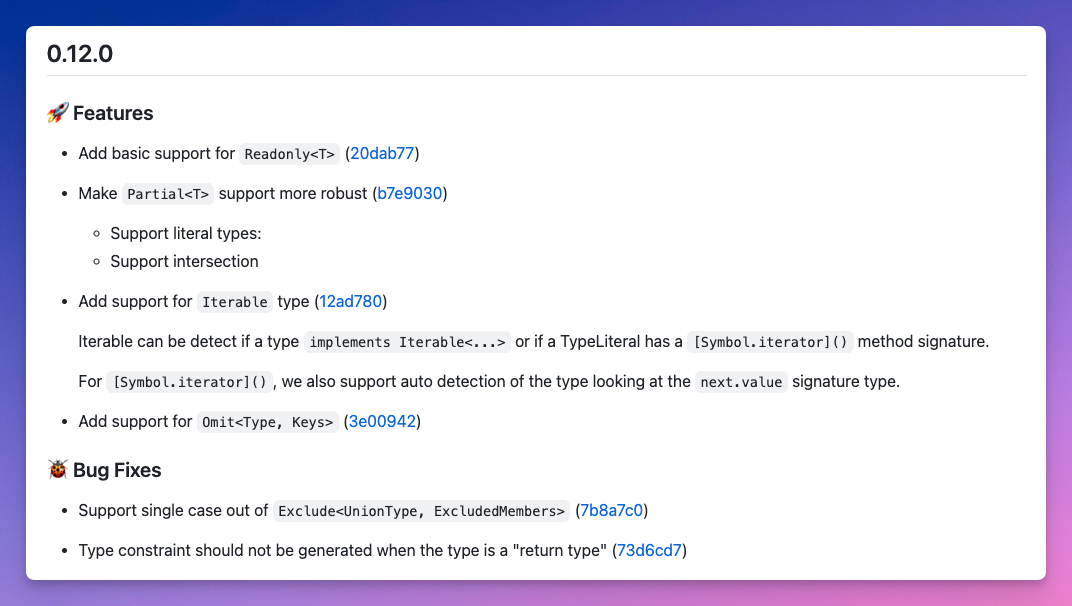The height and width of the screenshot is (606, 1072).
Task: Click the 'Support literal types:' sub-bullet
Action: pos(185,233)
